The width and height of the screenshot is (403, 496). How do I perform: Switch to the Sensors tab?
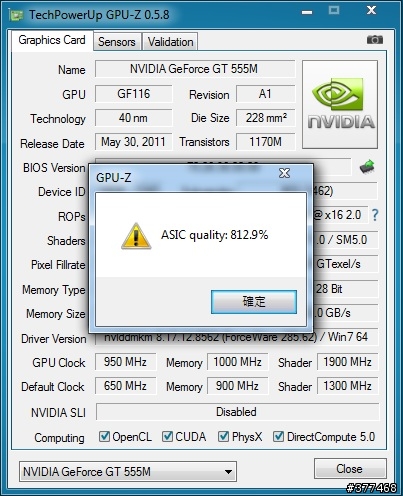pos(117,42)
